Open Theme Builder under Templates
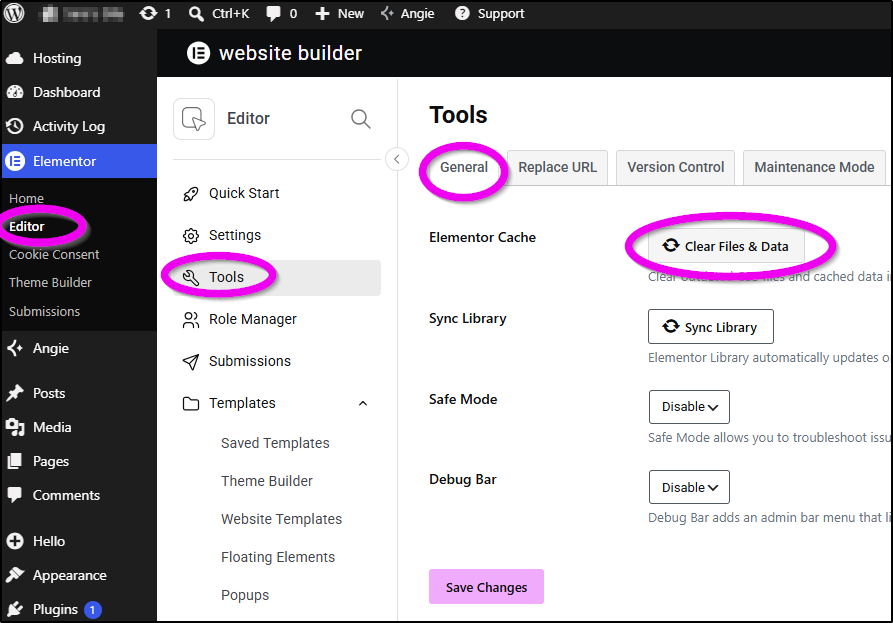The height and width of the screenshot is (623, 893). coord(267,481)
